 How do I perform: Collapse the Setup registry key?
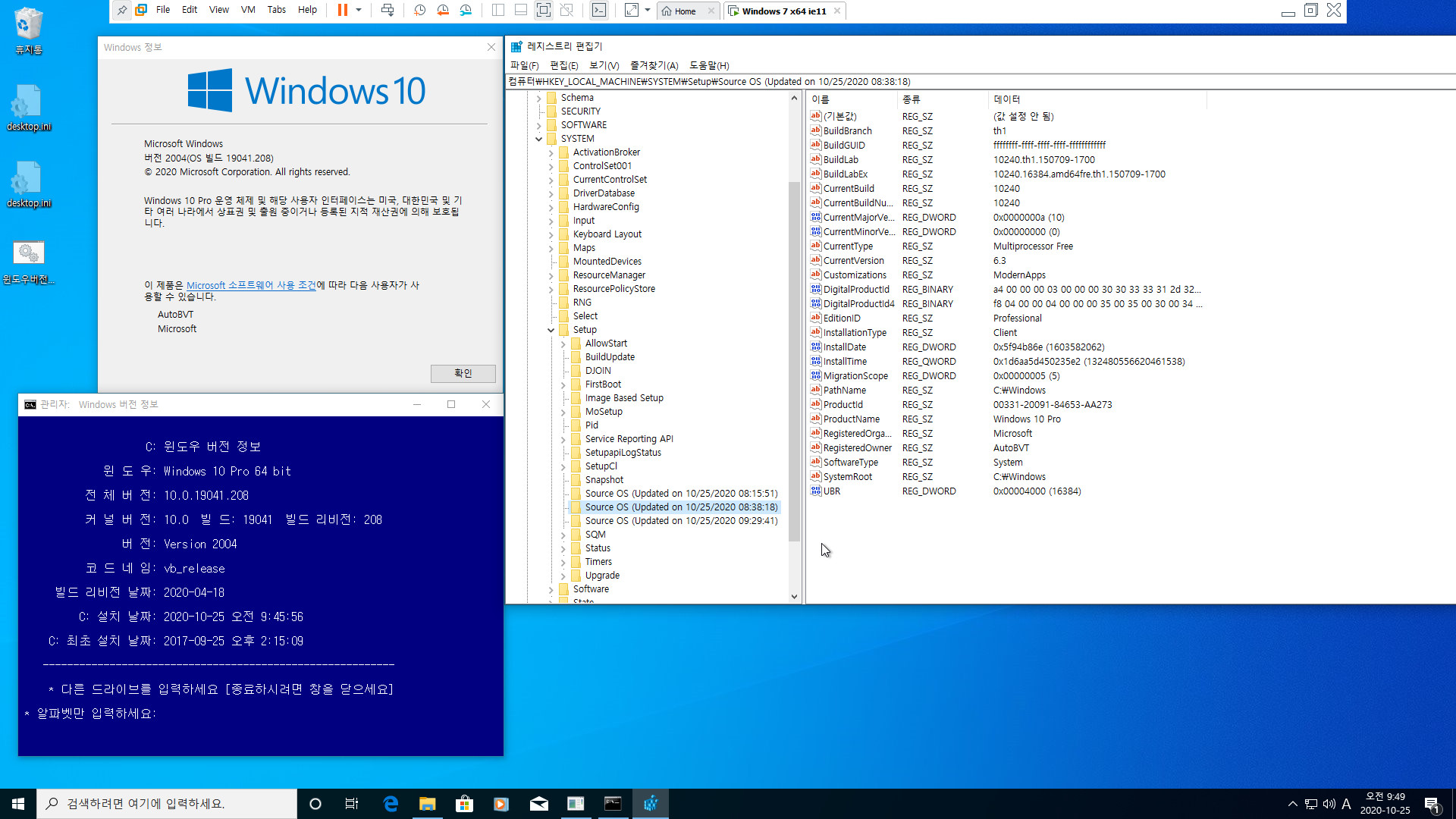(x=551, y=330)
